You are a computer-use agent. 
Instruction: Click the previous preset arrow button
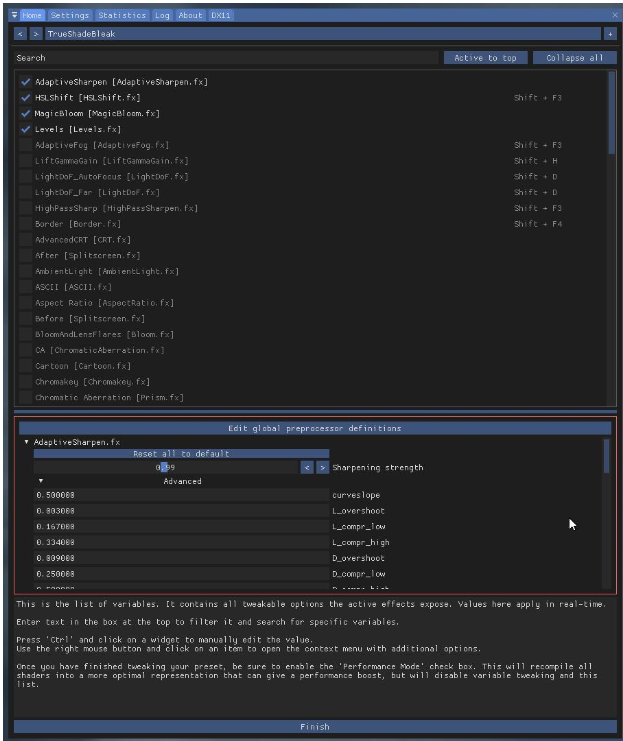[x=20, y=34]
